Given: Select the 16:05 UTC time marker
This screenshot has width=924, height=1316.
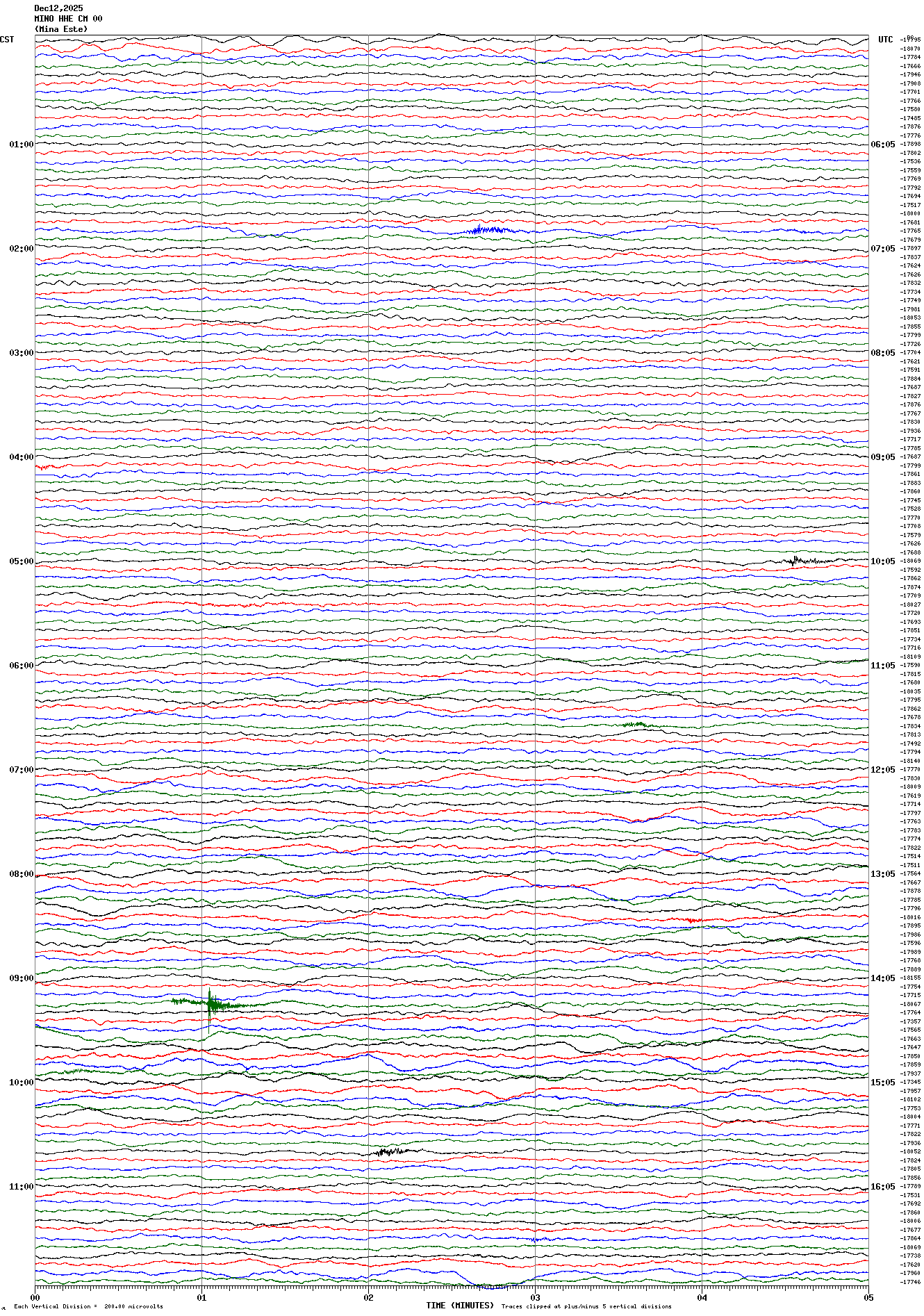Looking at the screenshot, I should [x=882, y=1187].
